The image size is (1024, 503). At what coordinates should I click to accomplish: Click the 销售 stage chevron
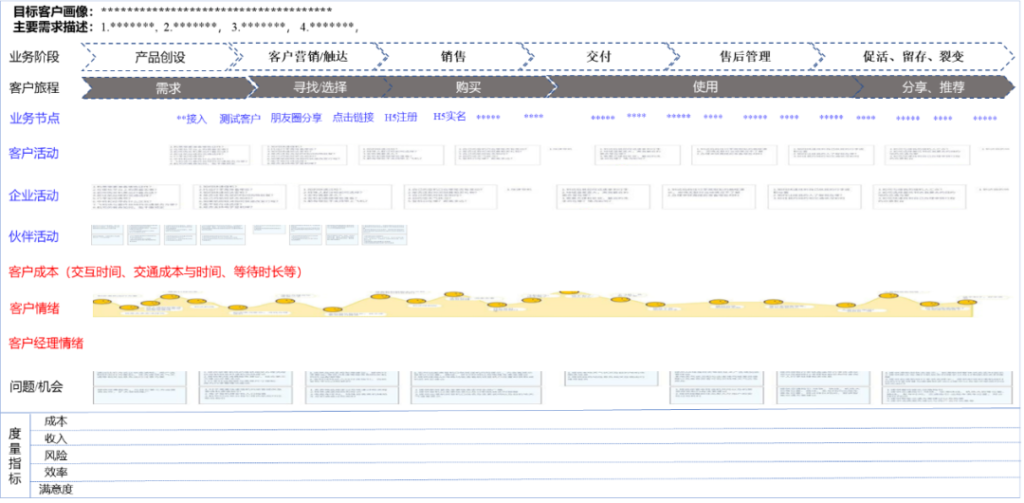click(x=453, y=57)
